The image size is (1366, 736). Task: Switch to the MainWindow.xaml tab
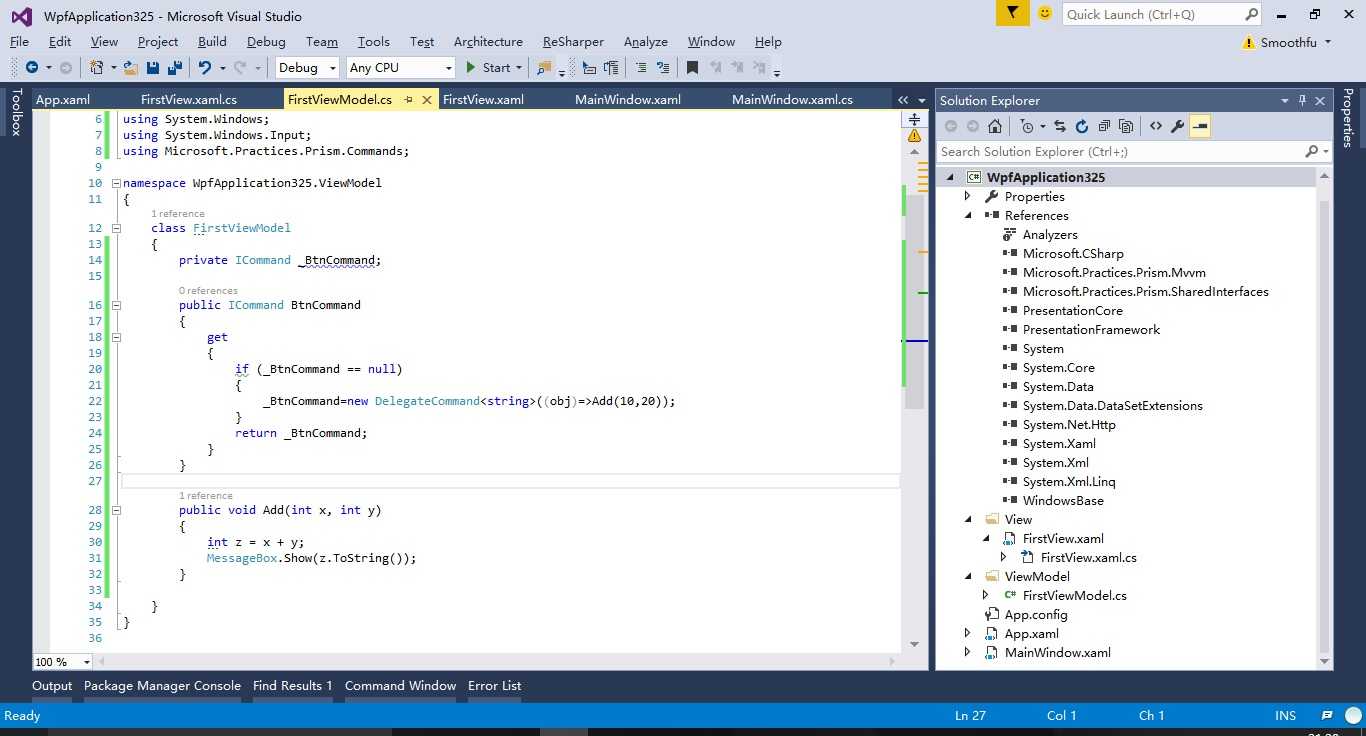pos(628,100)
